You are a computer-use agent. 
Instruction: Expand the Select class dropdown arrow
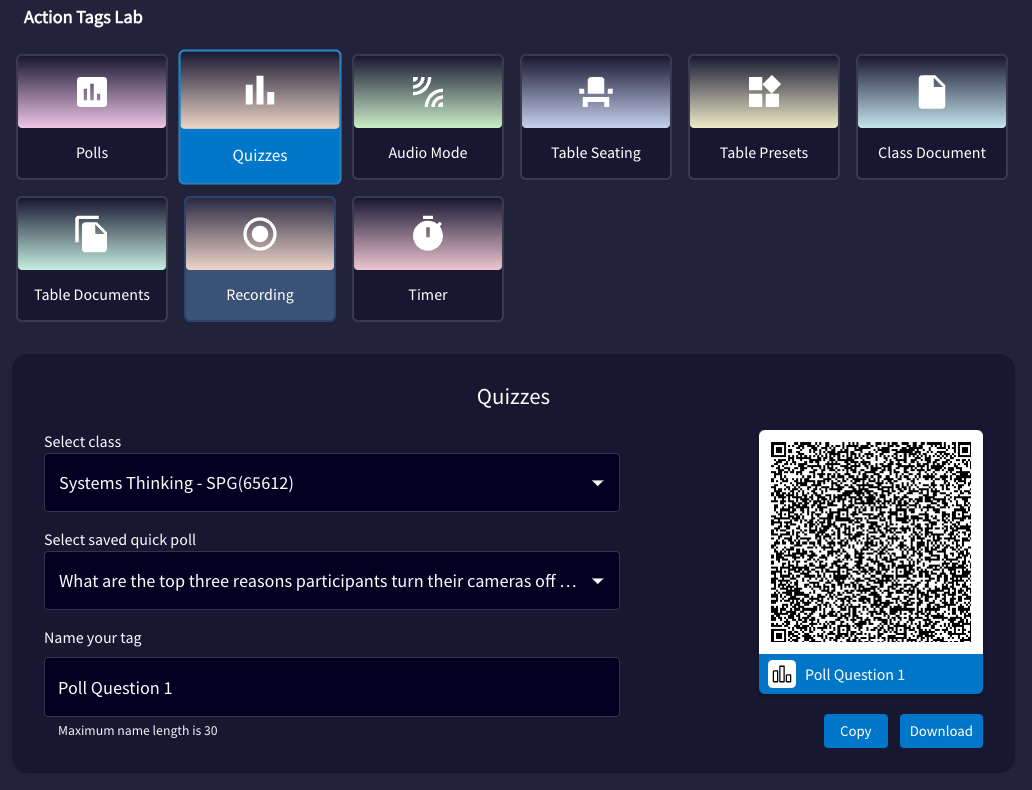[598, 483]
